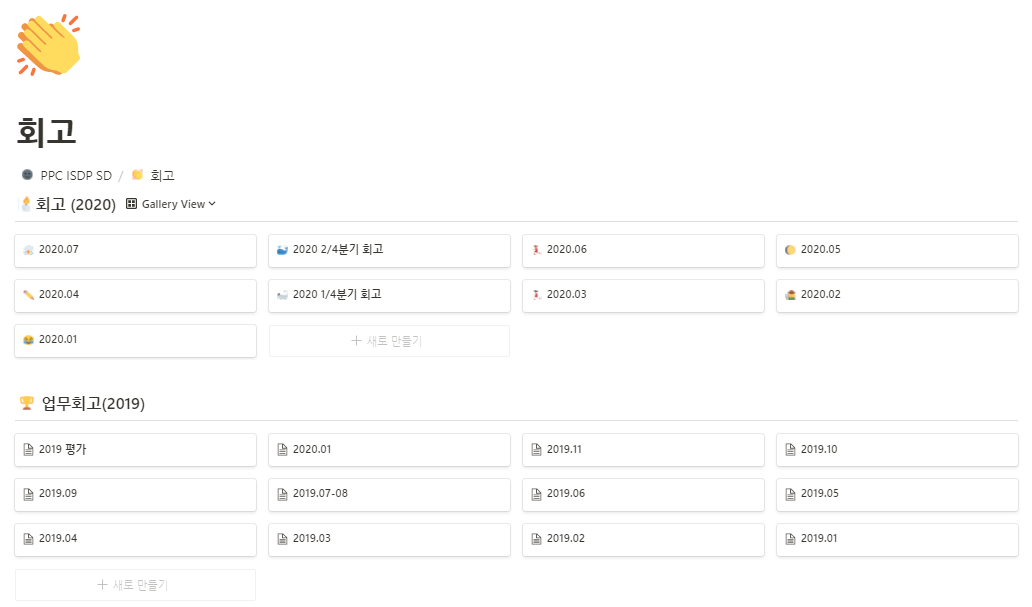This screenshot has width=1032, height=607.
Task: Open the 2019.07-08 page card
Action: click(x=389, y=494)
